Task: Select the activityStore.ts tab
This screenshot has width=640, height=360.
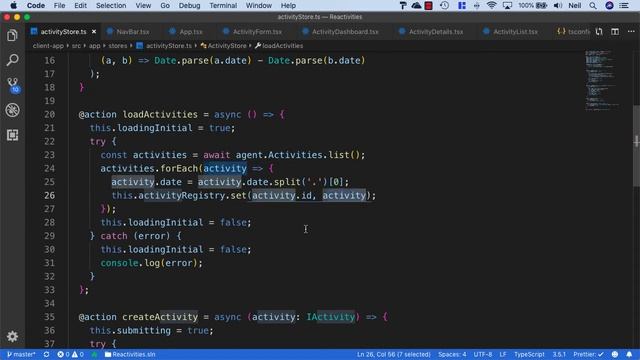Action: (x=63, y=31)
